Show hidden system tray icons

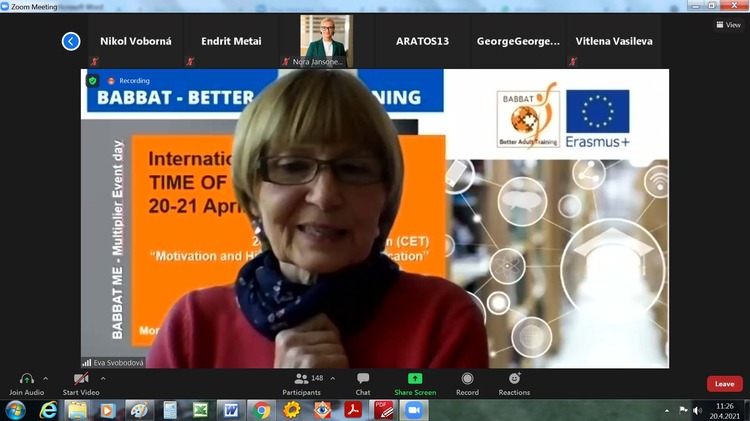pos(667,411)
